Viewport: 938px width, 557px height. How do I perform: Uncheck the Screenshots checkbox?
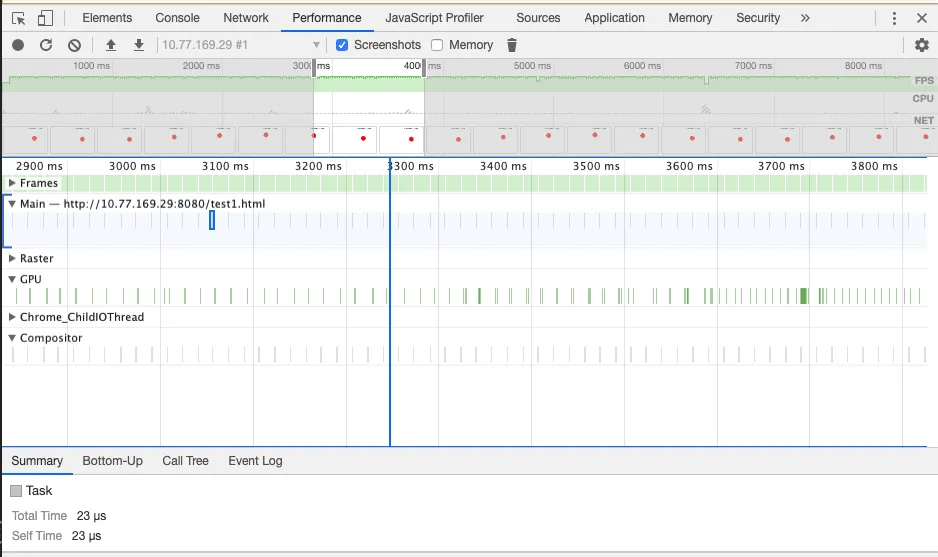[342, 45]
